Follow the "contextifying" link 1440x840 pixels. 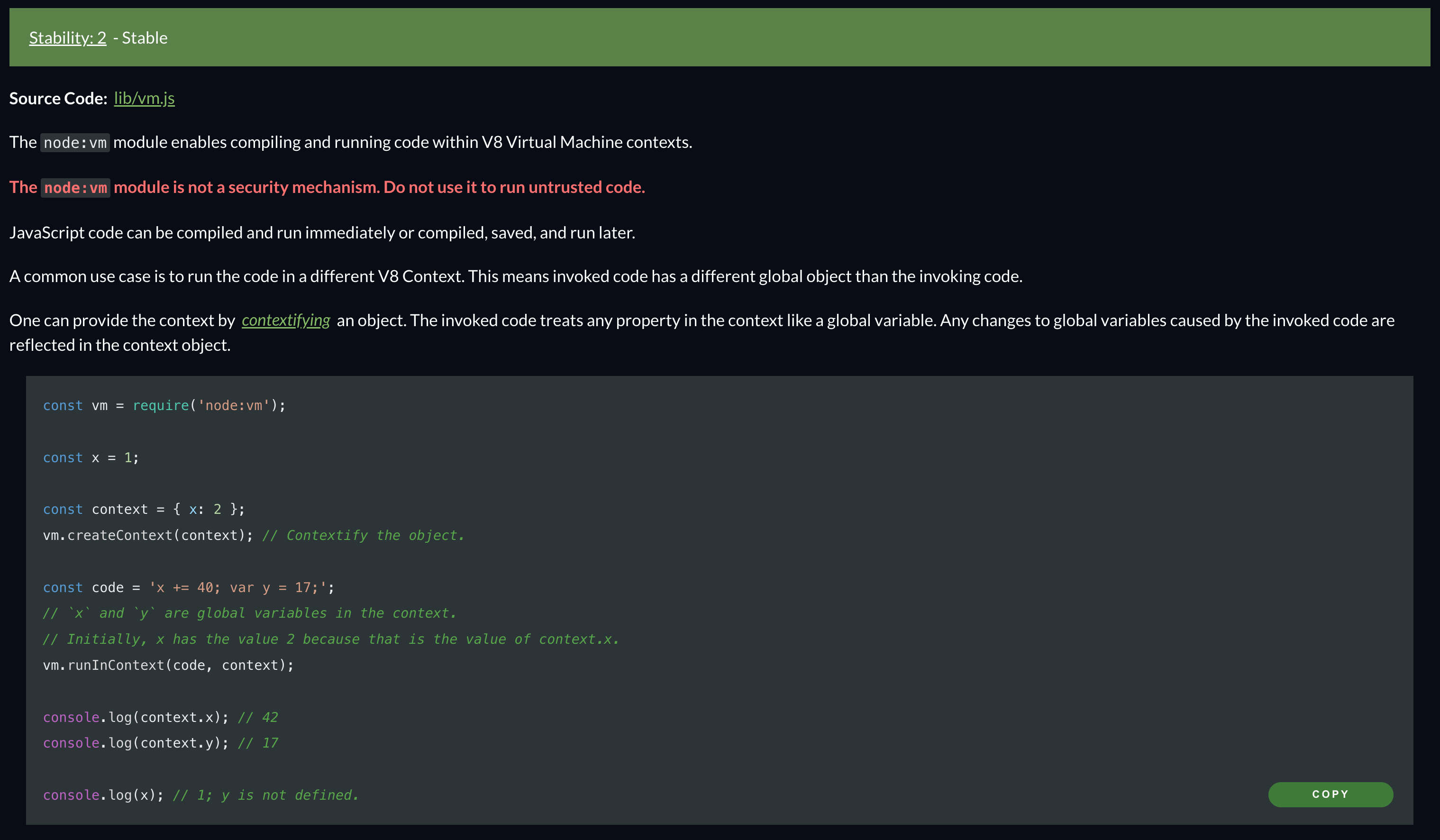click(286, 320)
